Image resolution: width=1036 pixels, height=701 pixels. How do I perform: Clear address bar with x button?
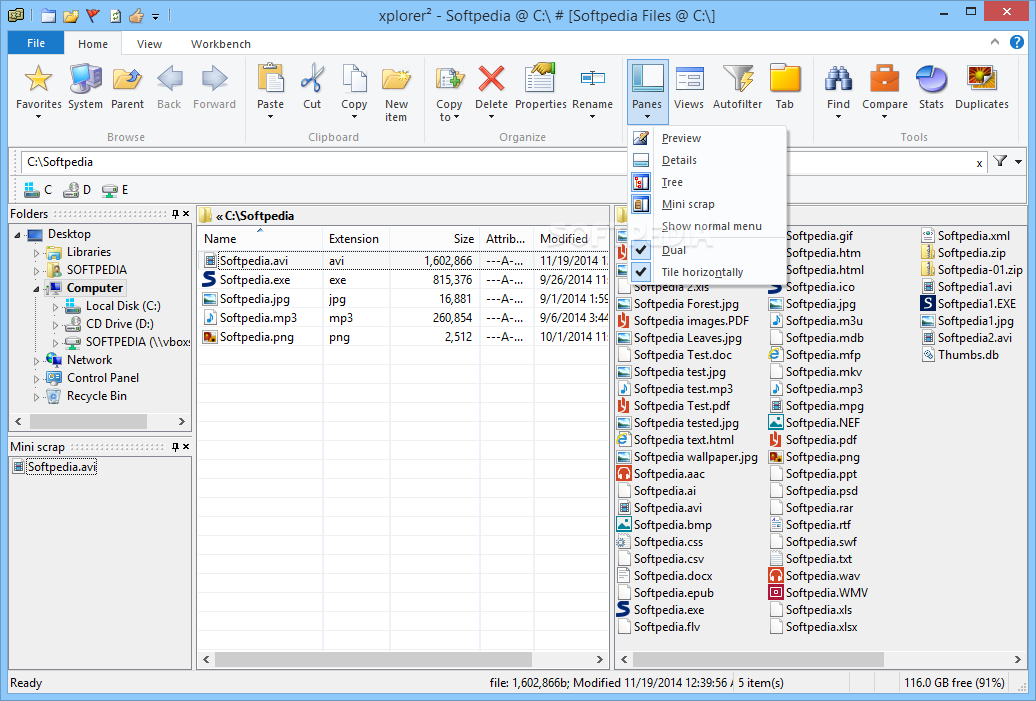tap(979, 163)
